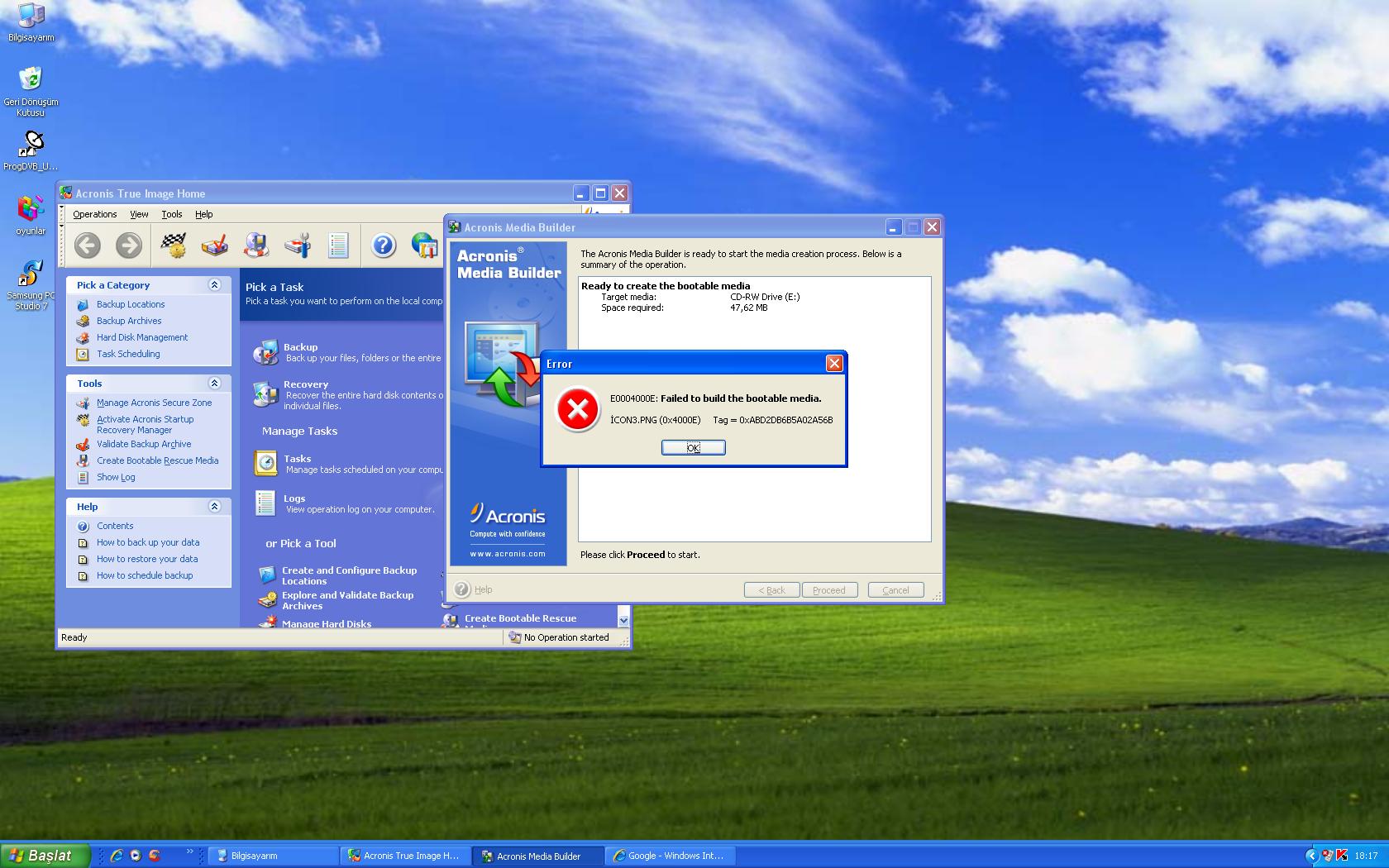Click the Tasks clock icon

click(x=266, y=463)
